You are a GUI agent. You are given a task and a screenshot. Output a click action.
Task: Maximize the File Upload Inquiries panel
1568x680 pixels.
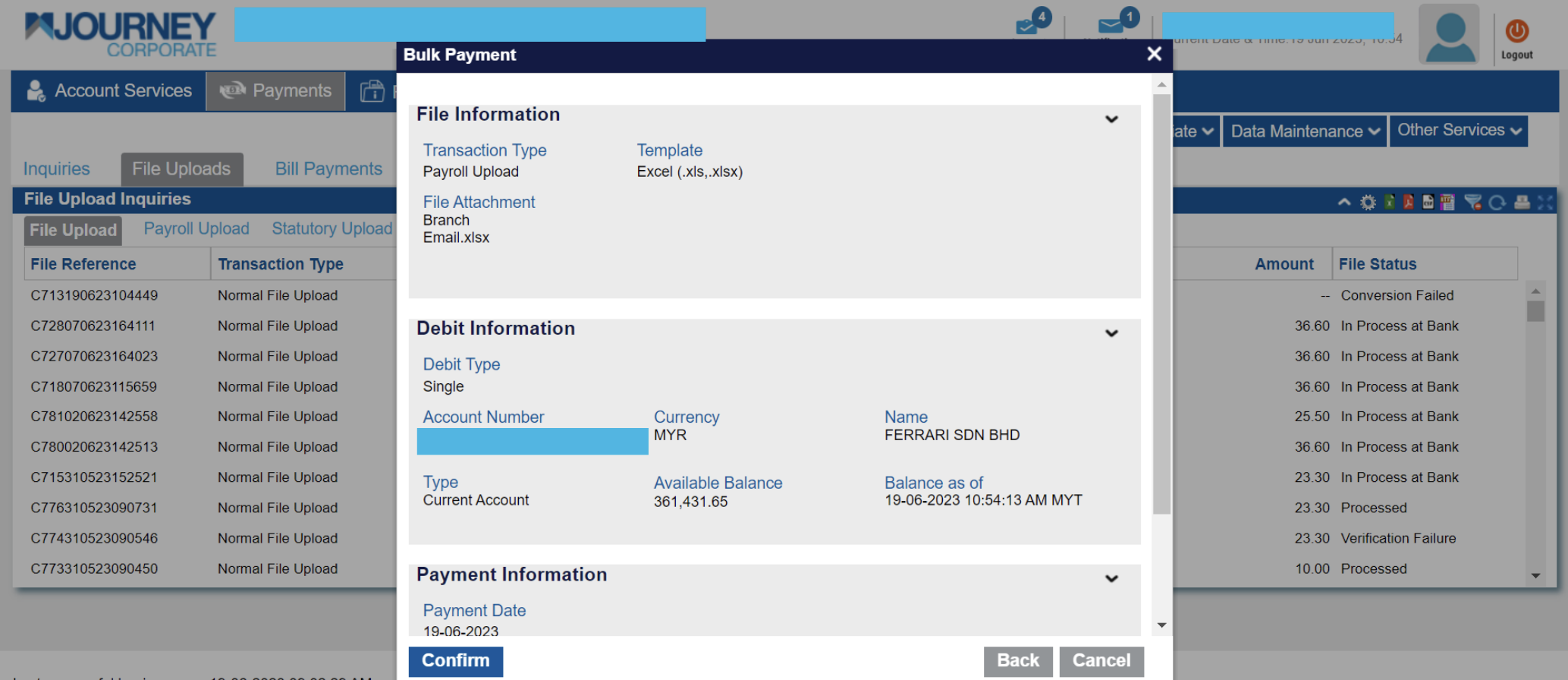click(x=1545, y=202)
